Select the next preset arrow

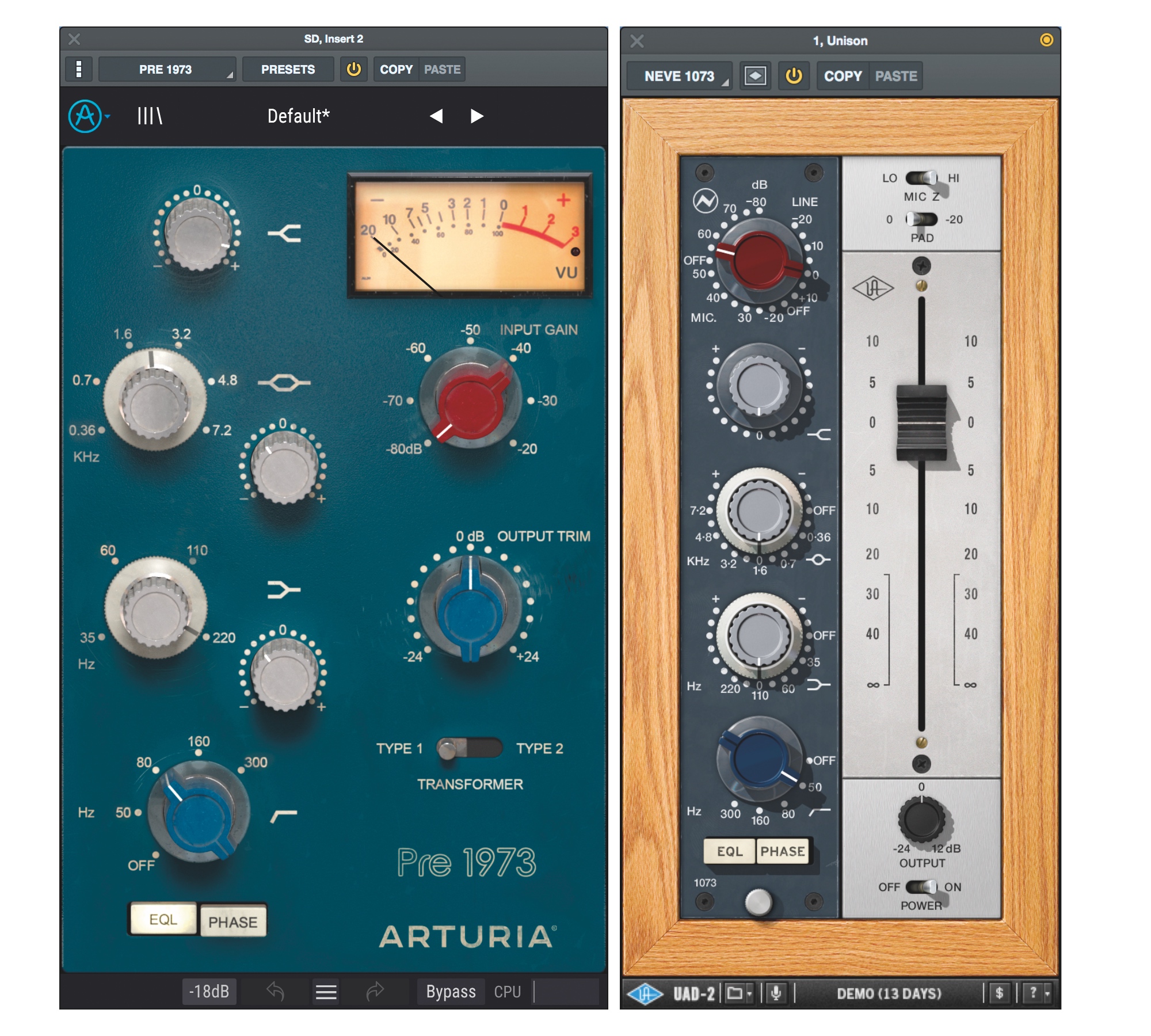pyautogui.click(x=477, y=116)
